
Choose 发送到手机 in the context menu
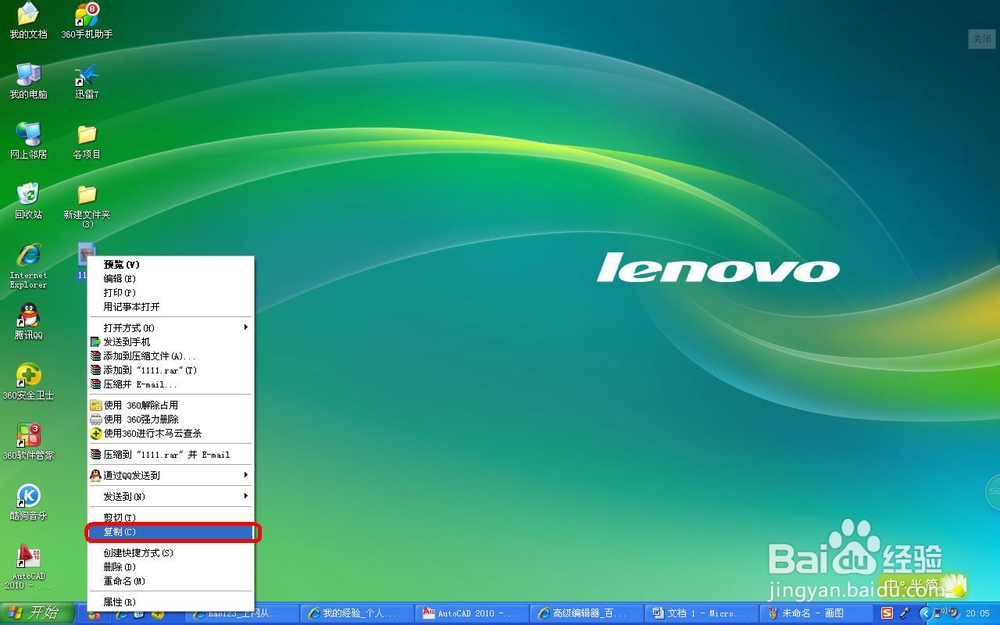(x=170, y=341)
